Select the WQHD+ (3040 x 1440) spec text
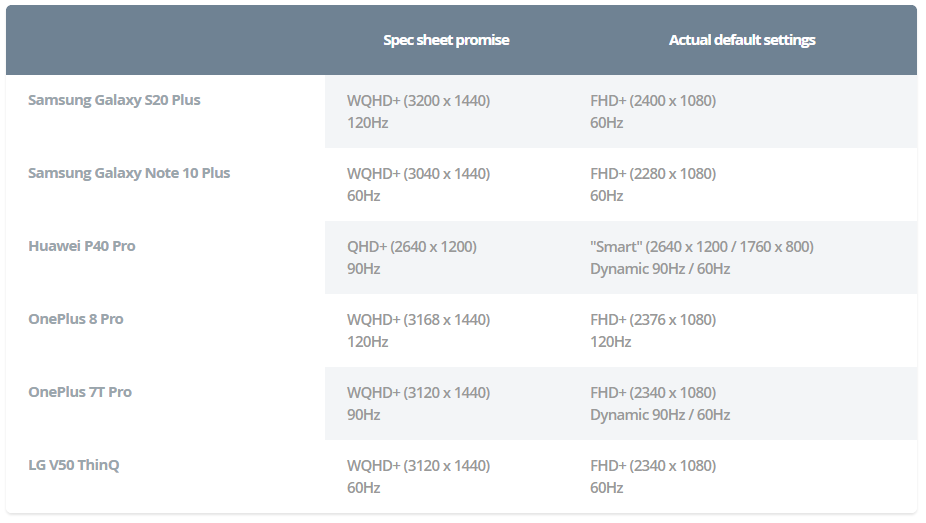The height and width of the screenshot is (523, 926). 418,174
